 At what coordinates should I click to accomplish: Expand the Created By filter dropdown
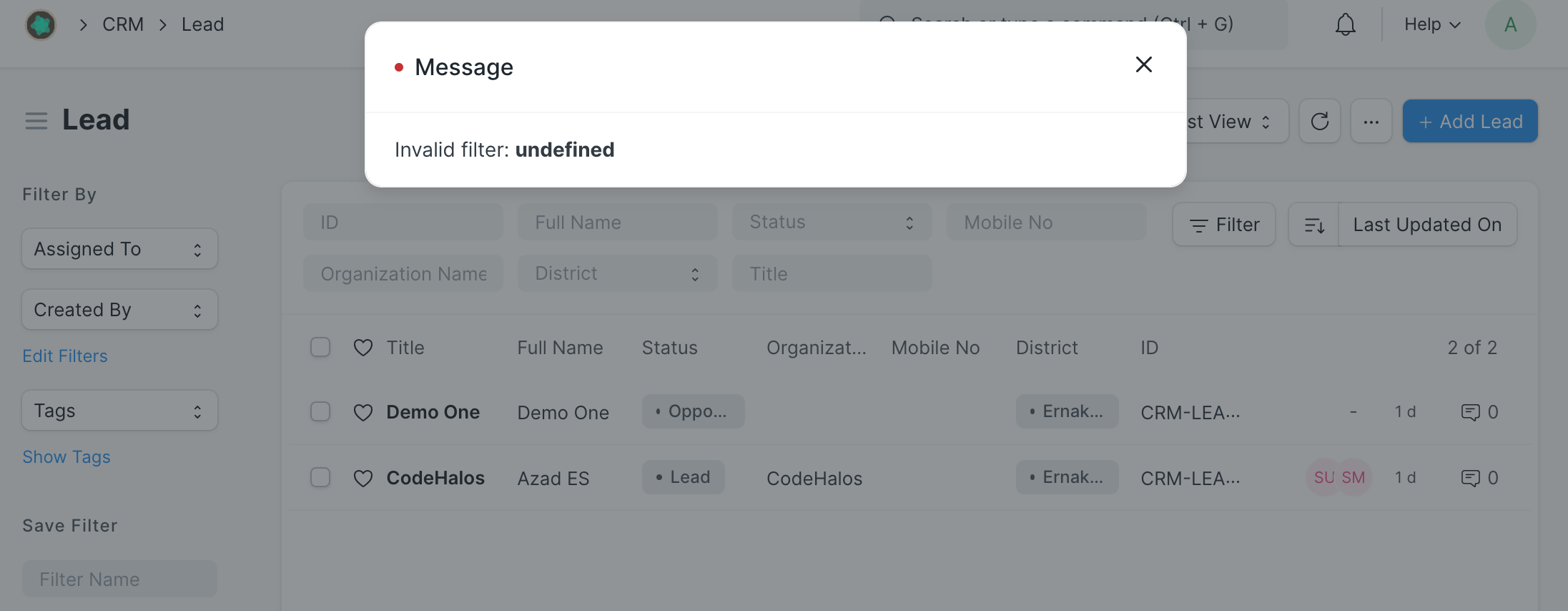pyautogui.click(x=119, y=310)
